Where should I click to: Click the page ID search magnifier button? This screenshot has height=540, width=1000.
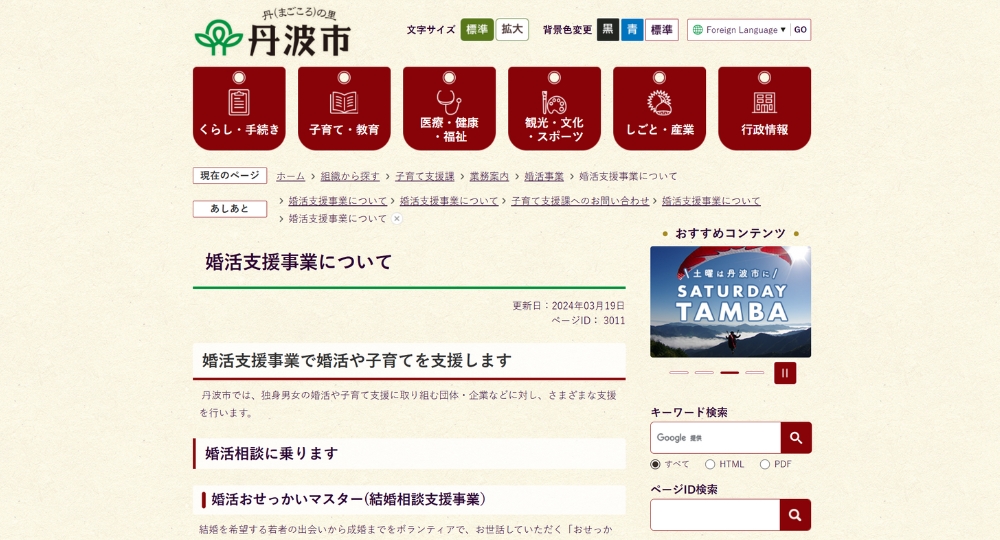(795, 515)
